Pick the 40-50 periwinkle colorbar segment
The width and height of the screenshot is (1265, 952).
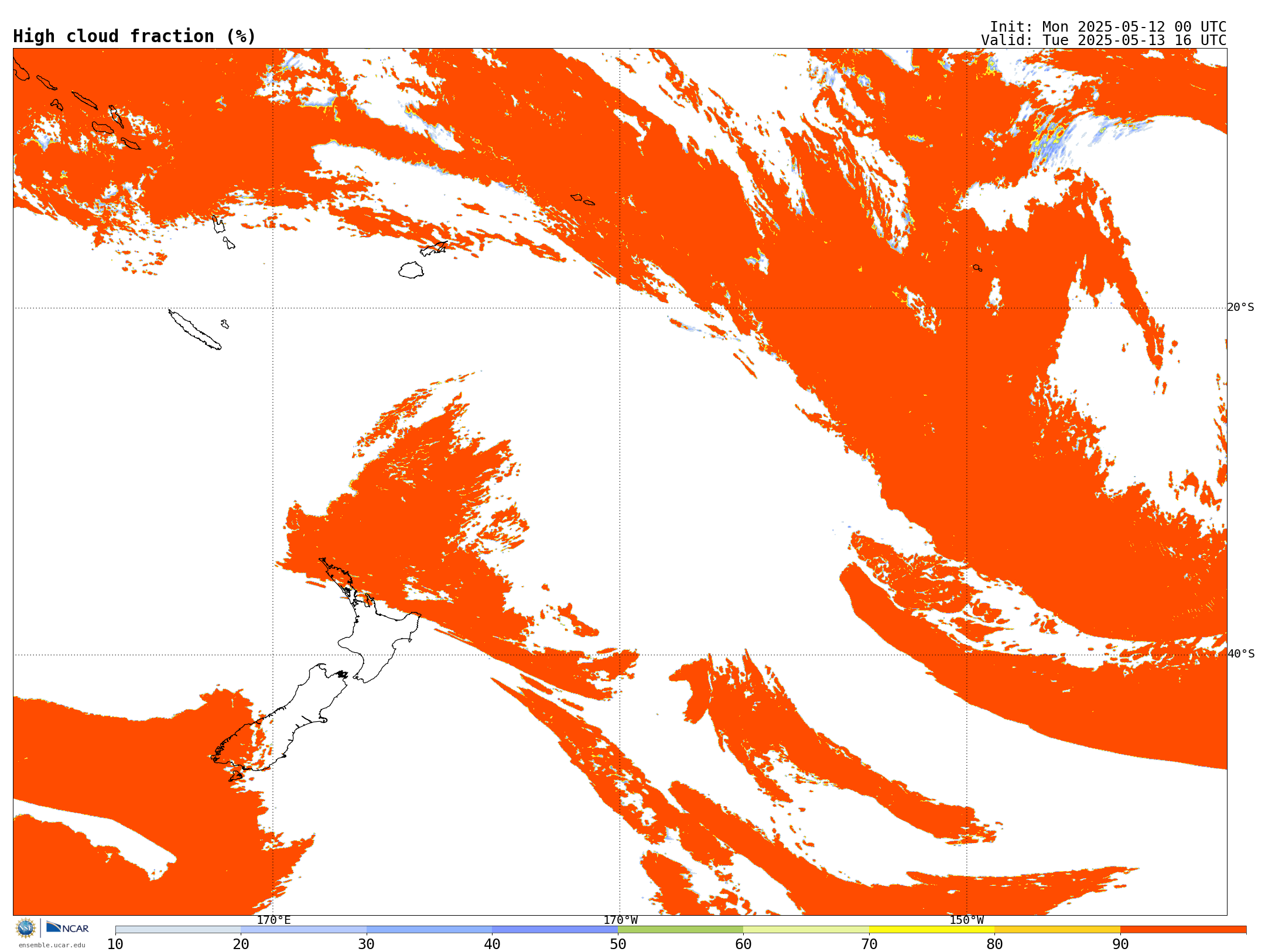point(555,930)
